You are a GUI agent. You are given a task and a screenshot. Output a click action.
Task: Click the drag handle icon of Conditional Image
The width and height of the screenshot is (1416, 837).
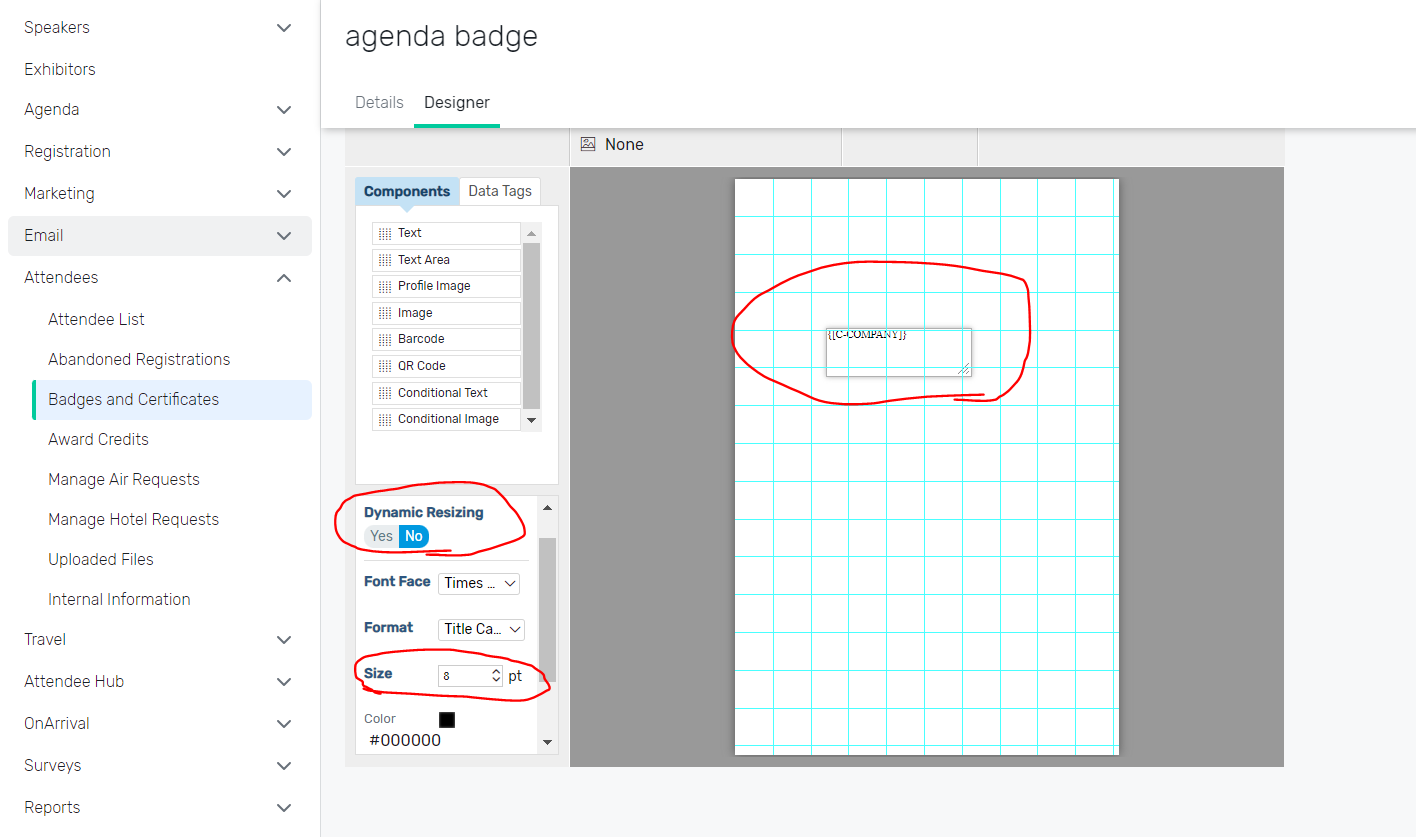385,419
